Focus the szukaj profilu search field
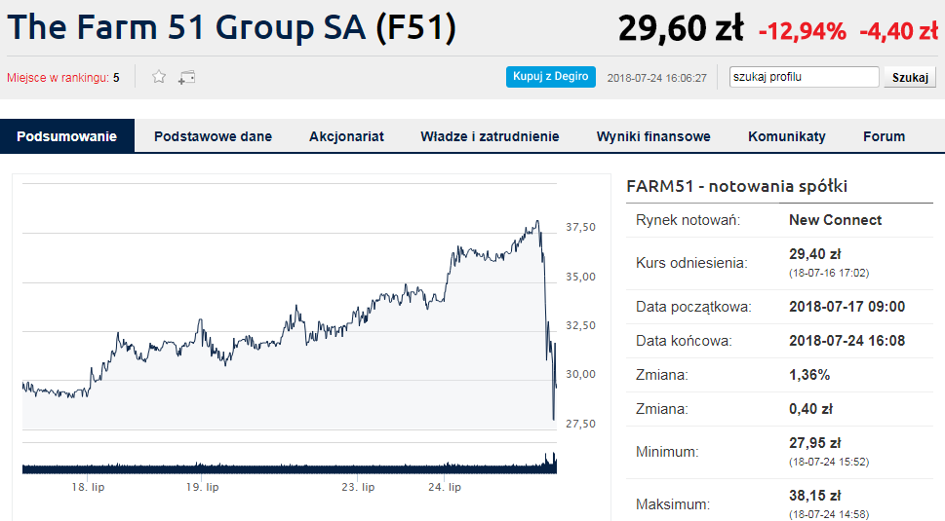Image resolution: width=945 pixels, height=521 pixels. click(803, 77)
